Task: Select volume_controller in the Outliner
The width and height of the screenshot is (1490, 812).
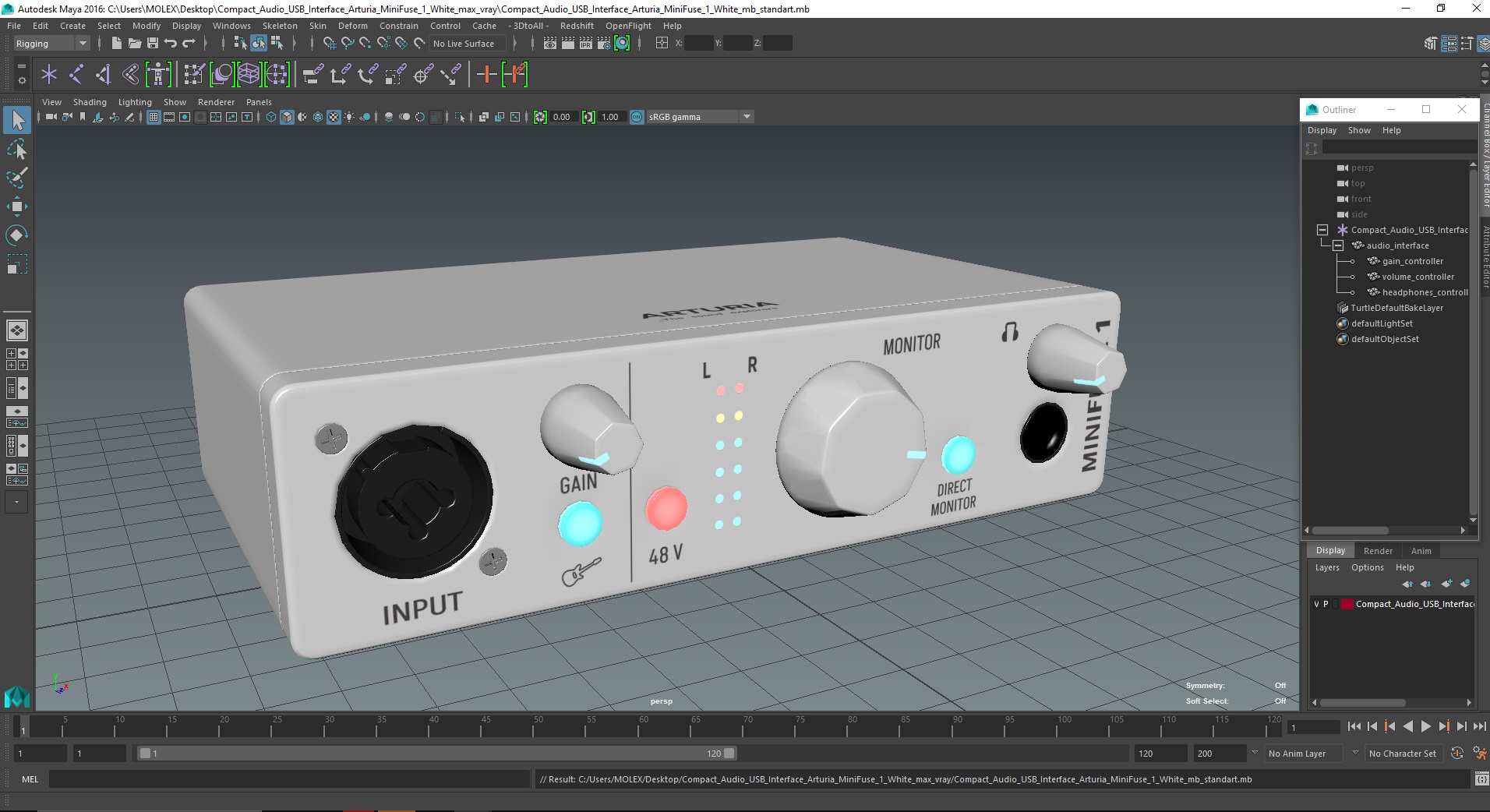Action: [x=1418, y=277]
